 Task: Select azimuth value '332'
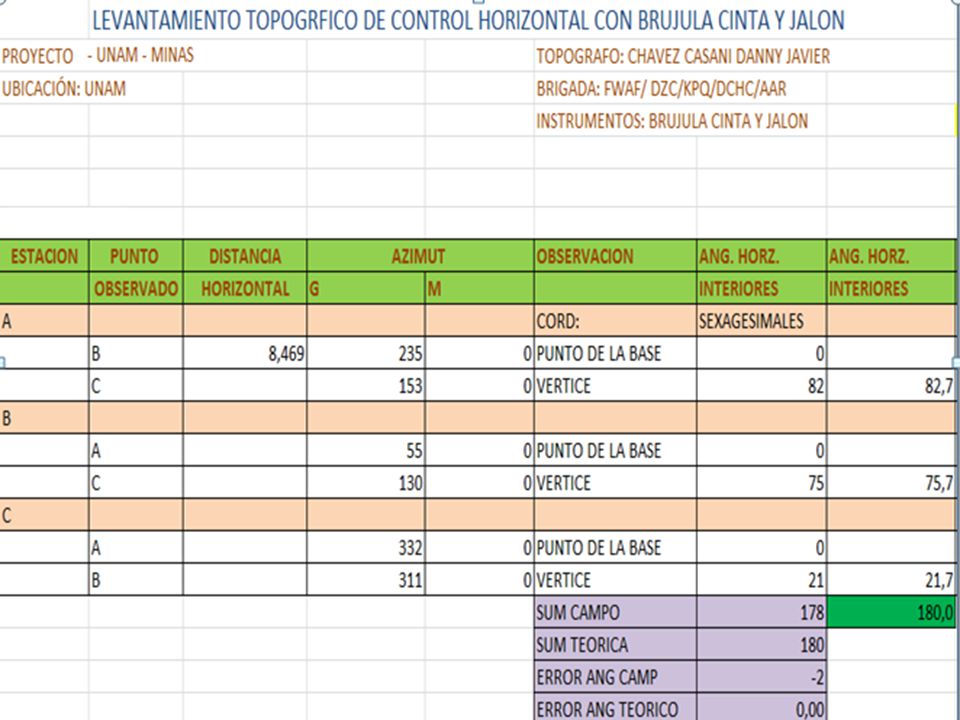[x=366, y=547]
